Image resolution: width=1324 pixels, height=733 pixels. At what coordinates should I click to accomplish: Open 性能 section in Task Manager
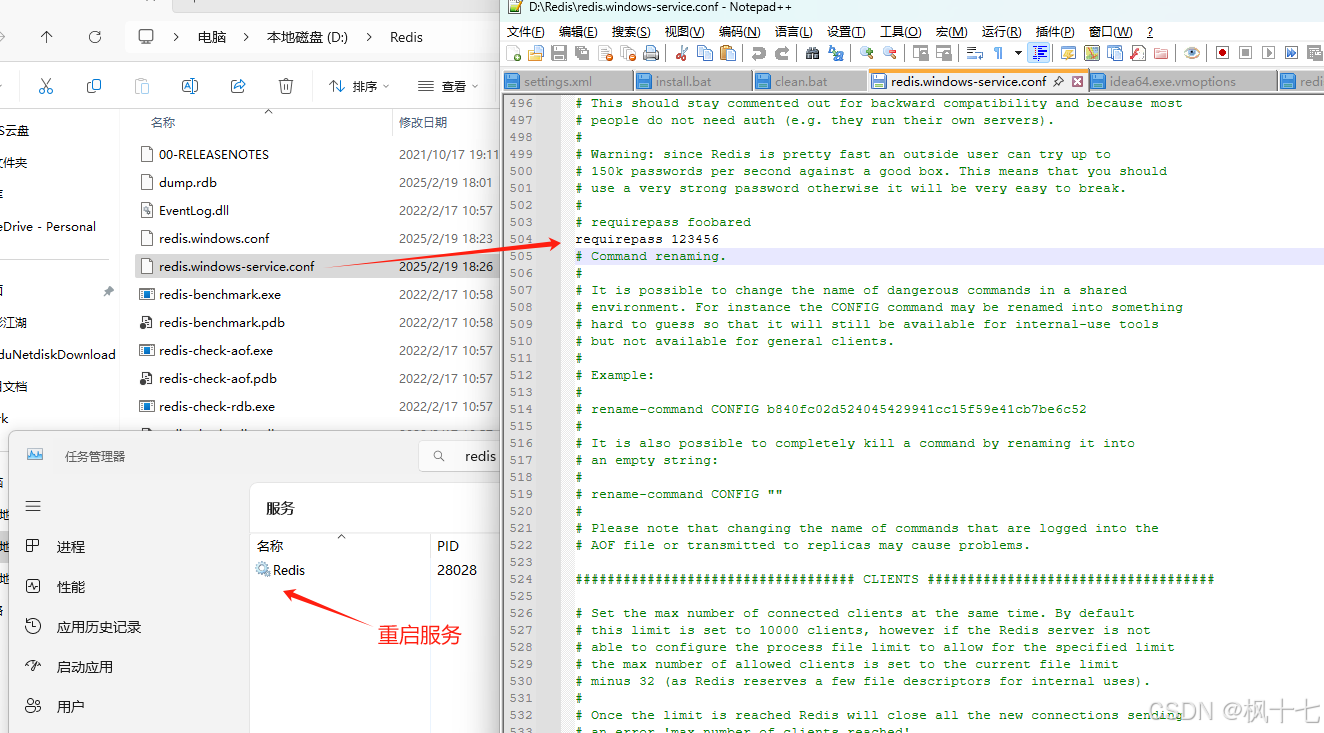pyautogui.click(x=70, y=587)
